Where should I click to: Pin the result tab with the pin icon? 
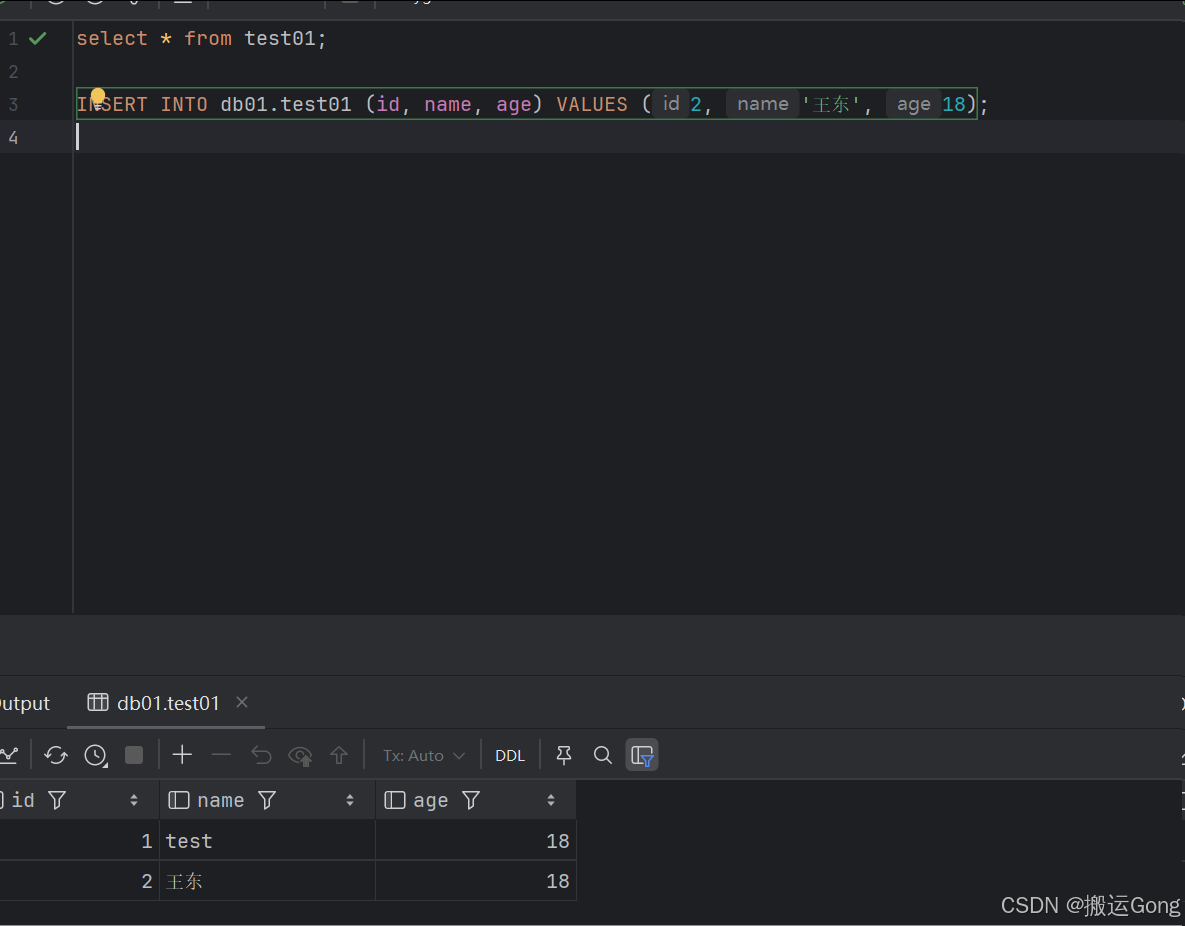564,755
